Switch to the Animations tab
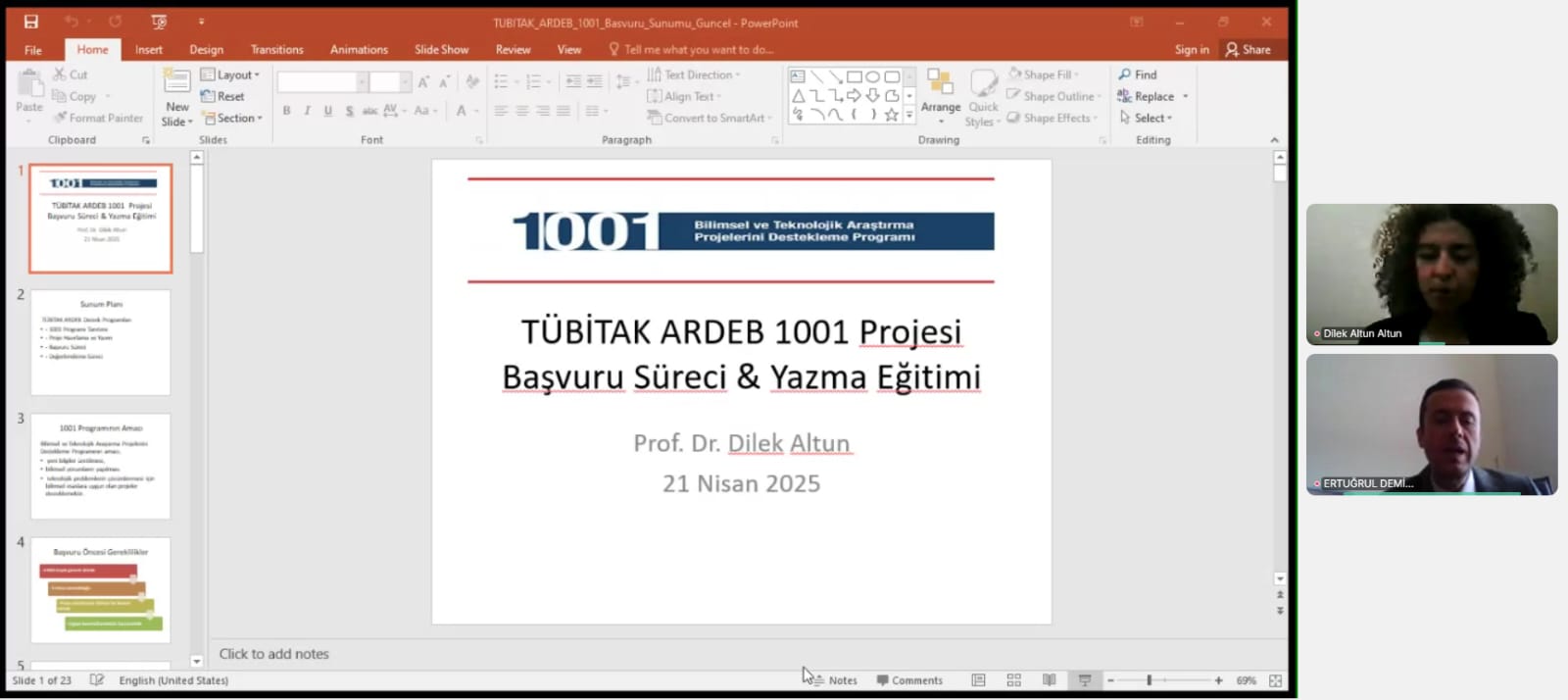Viewport: 1568px width, 700px height. click(359, 49)
